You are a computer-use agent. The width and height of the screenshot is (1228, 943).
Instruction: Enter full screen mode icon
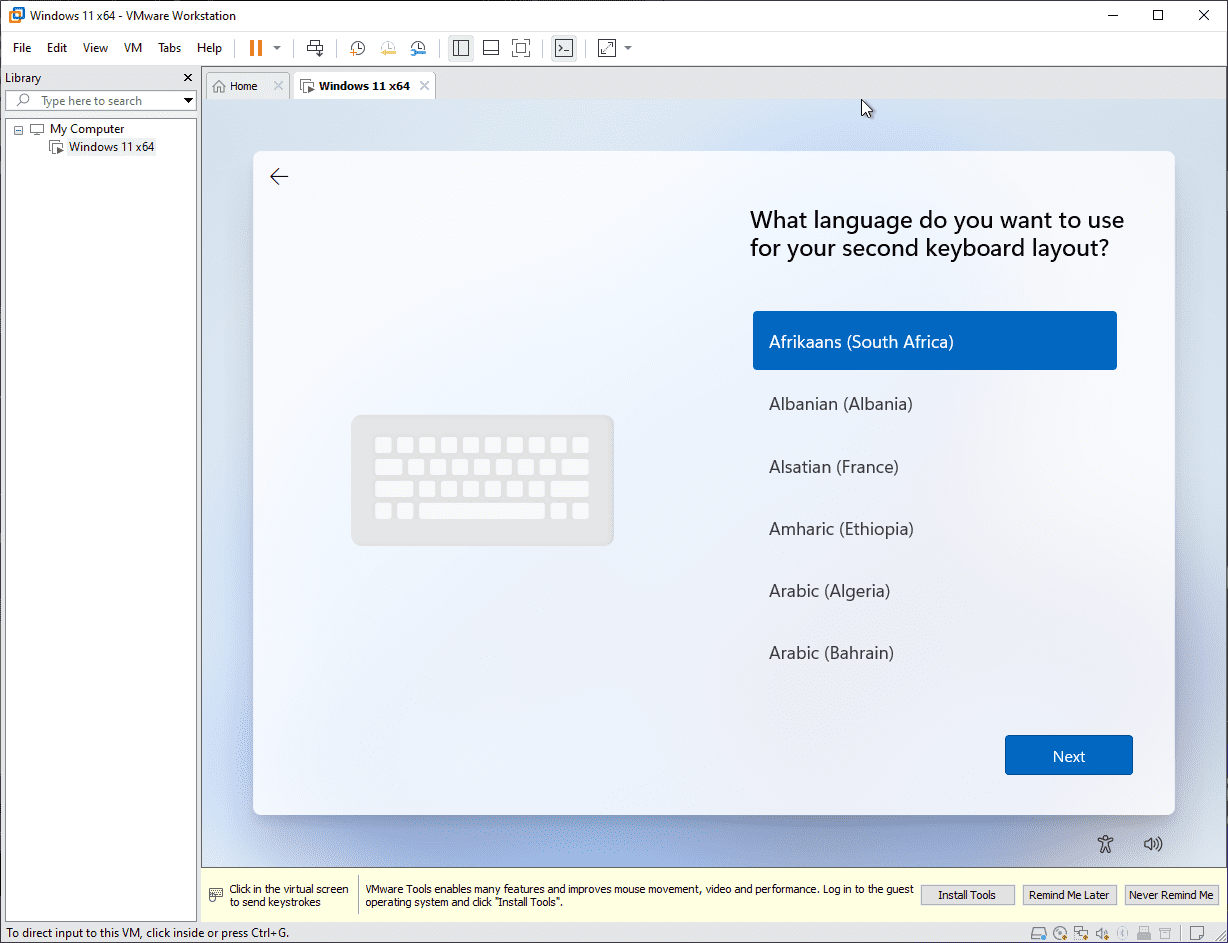[x=520, y=48]
